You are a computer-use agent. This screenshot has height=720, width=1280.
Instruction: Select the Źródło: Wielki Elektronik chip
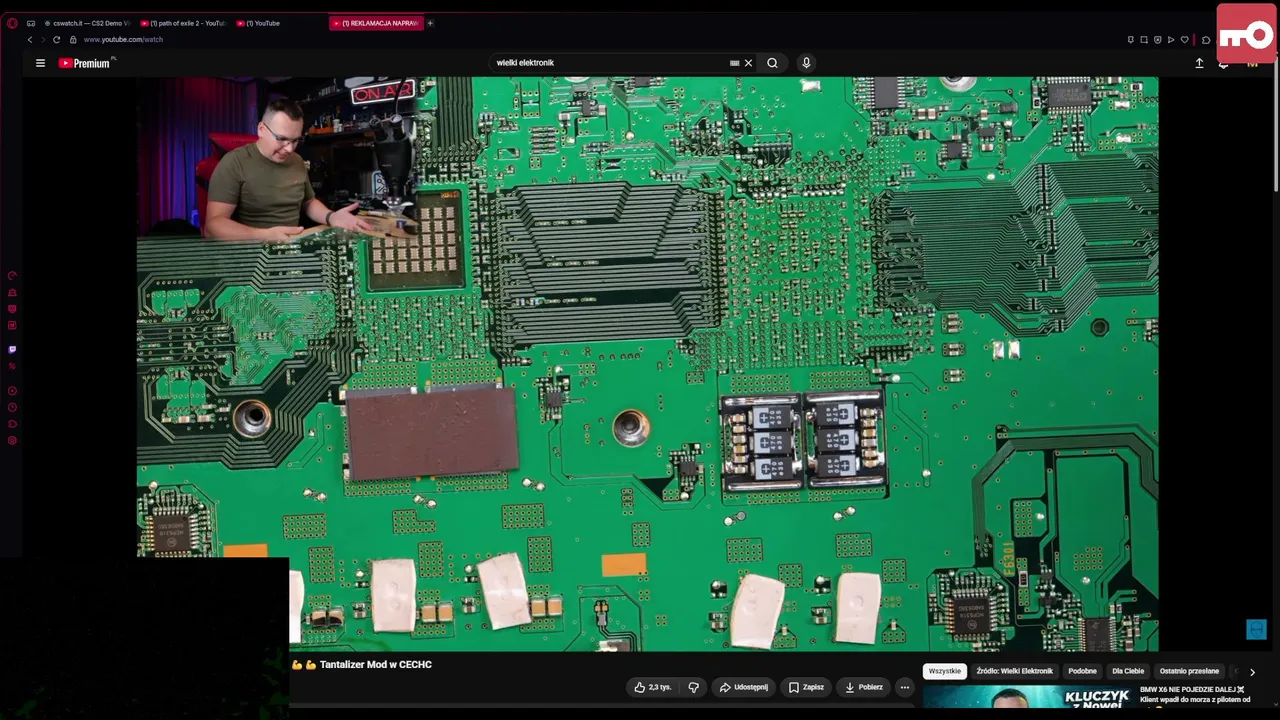click(1015, 671)
